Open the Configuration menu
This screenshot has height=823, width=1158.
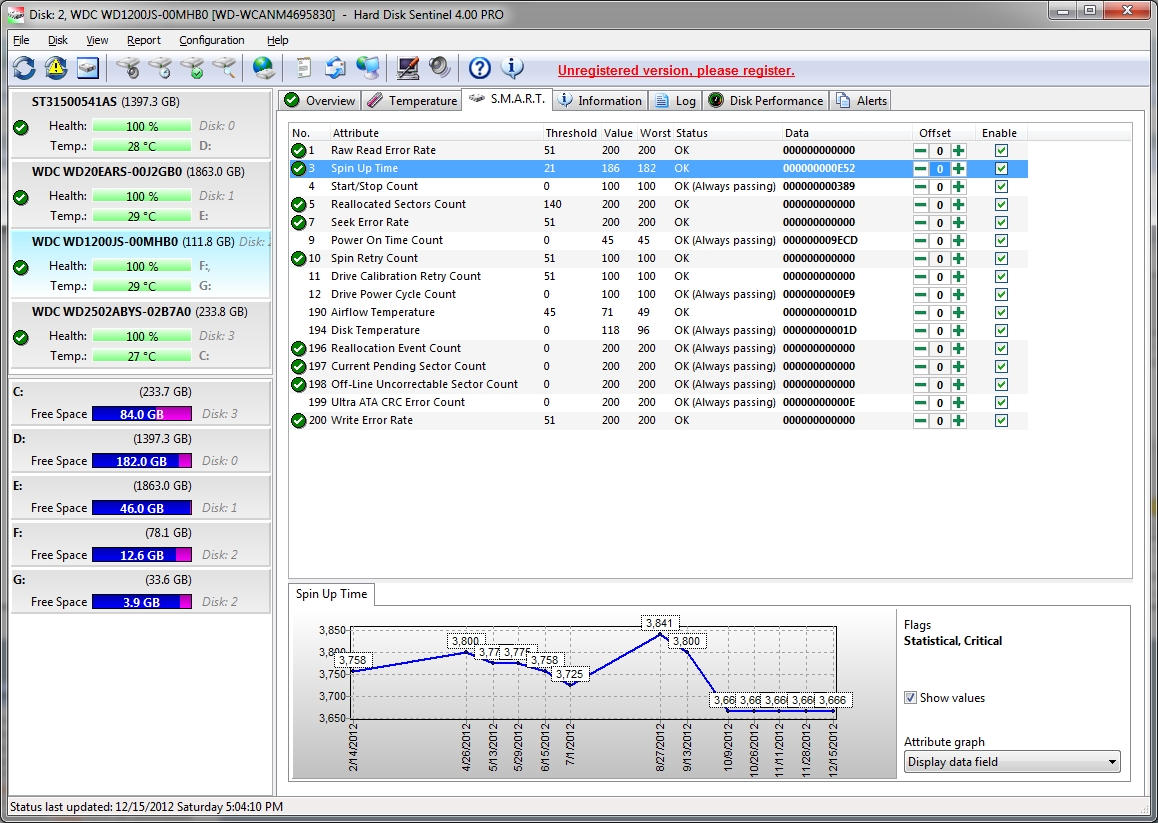pyautogui.click(x=211, y=40)
